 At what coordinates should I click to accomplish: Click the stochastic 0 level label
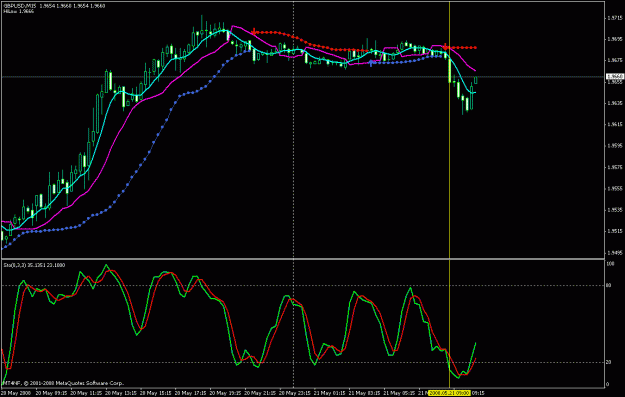click(x=608, y=385)
